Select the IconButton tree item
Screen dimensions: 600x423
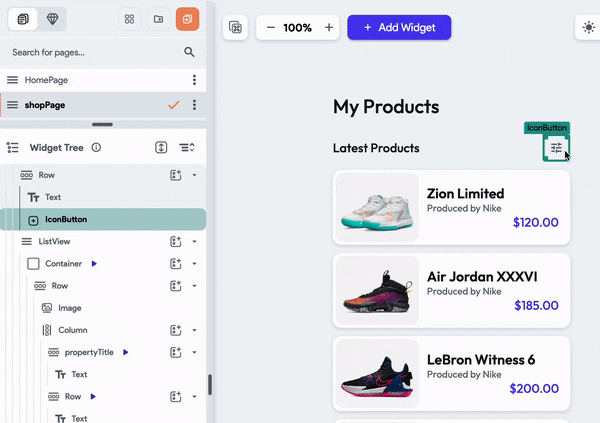pyautogui.click(x=103, y=219)
